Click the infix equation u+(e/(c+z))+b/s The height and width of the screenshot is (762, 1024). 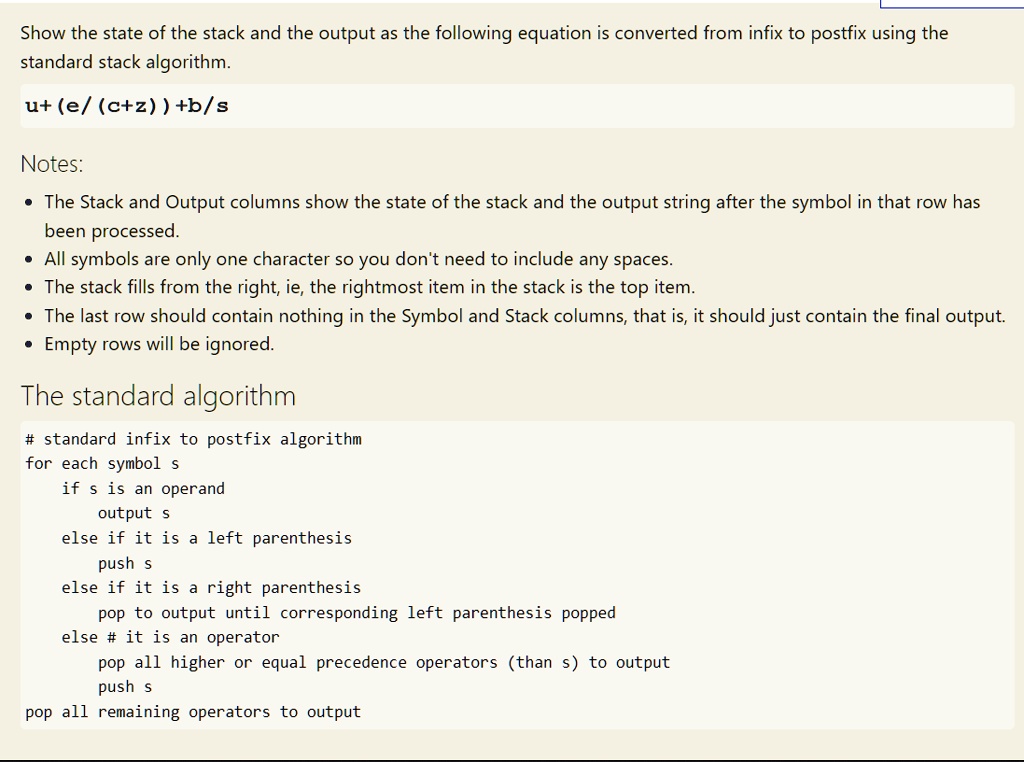point(127,105)
